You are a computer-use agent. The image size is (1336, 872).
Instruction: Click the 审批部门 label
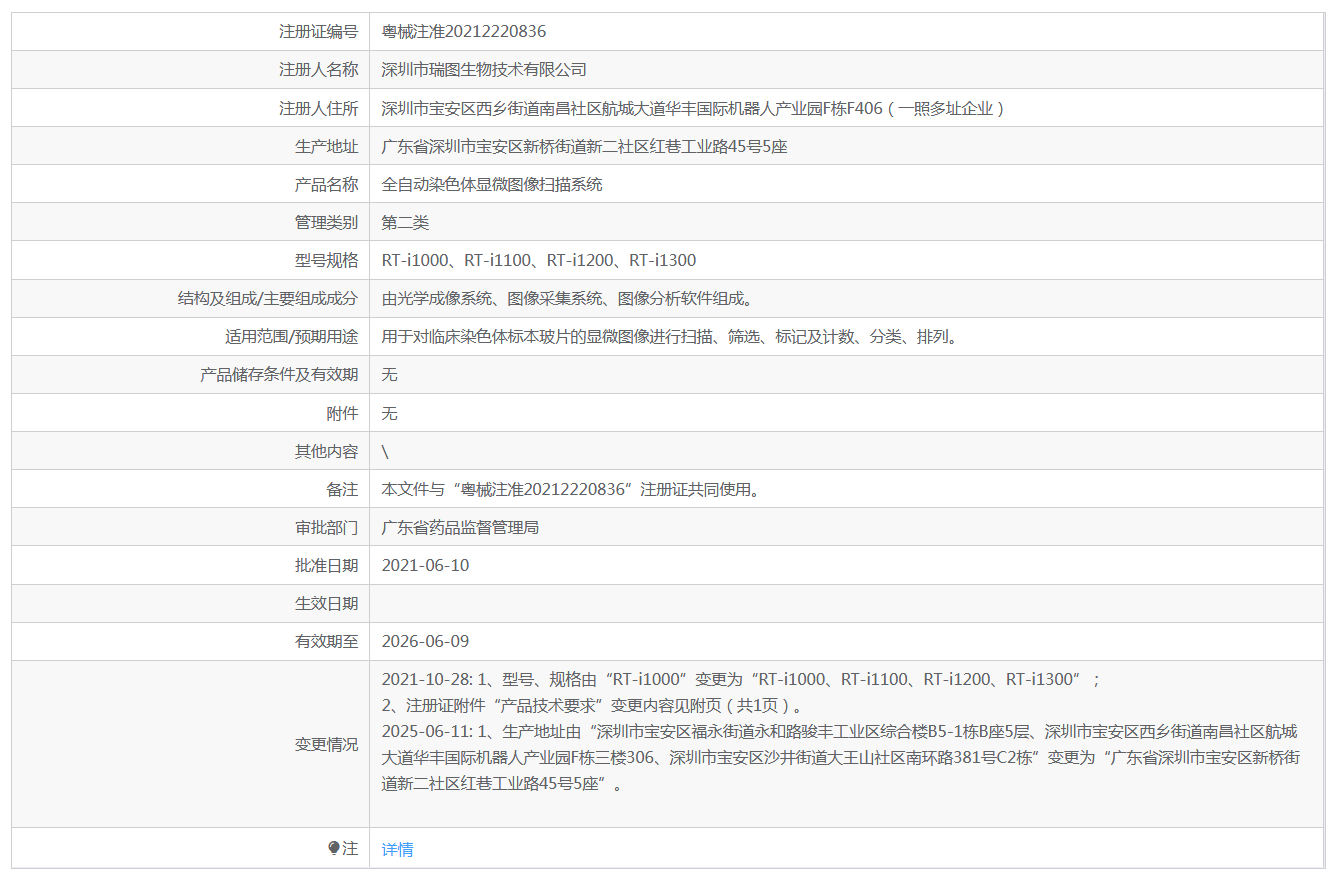(x=326, y=527)
